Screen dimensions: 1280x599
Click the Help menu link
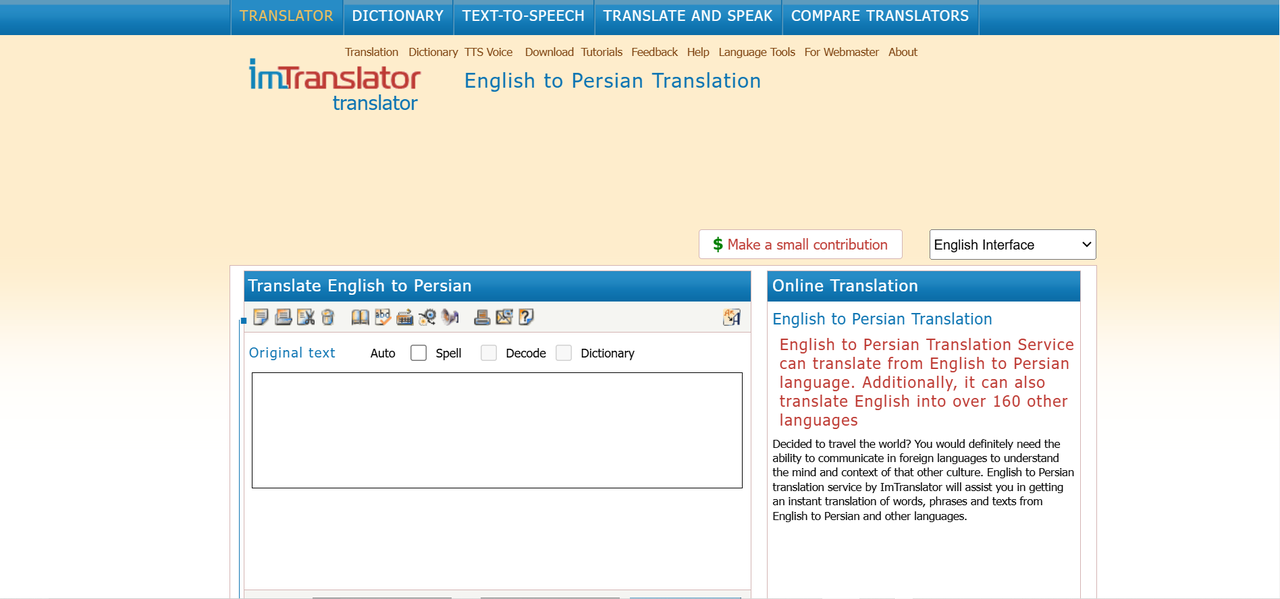(x=698, y=52)
